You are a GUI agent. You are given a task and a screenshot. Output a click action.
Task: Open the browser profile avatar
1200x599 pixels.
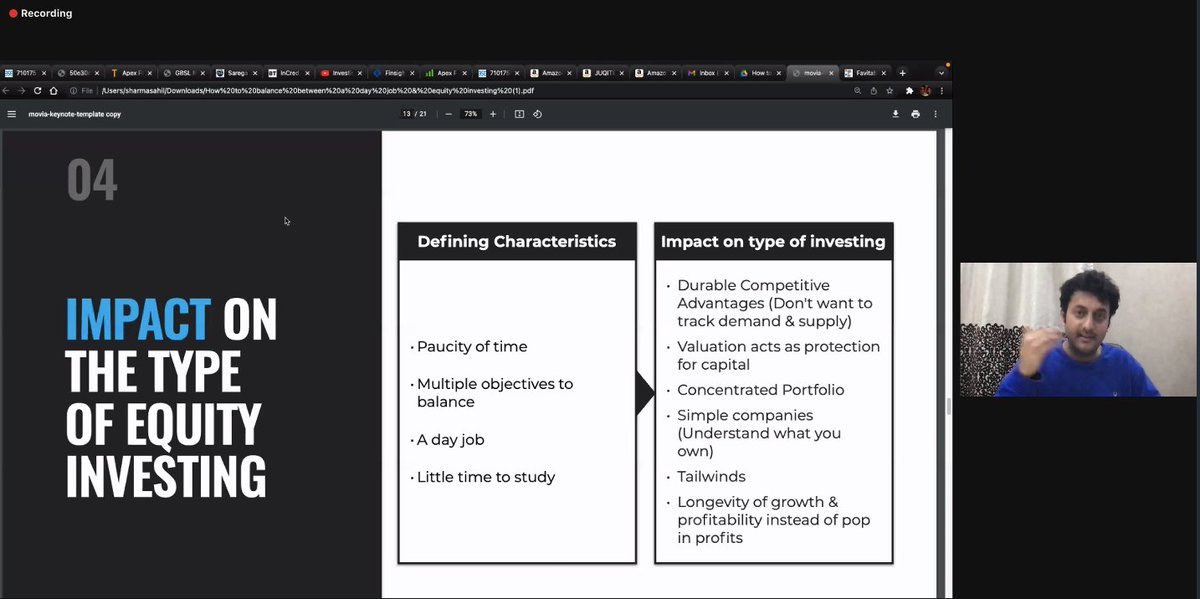(926, 90)
